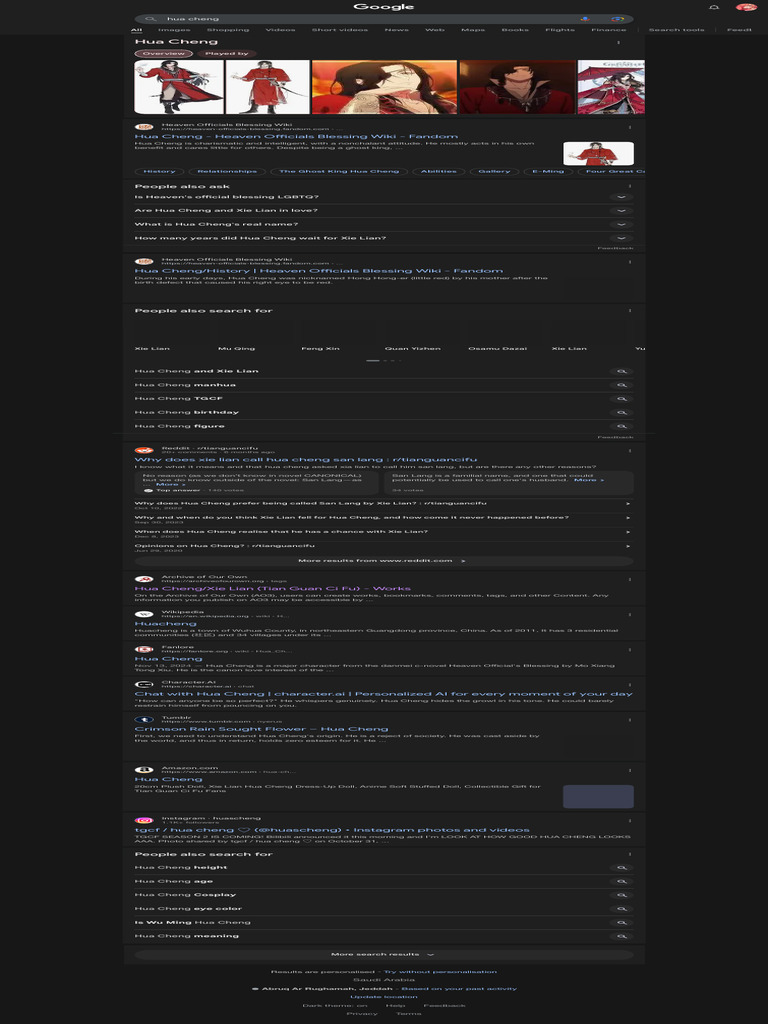The image size is (768, 1024).
Task: Click the Abilities sitelink chip
Action: tap(438, 171)
